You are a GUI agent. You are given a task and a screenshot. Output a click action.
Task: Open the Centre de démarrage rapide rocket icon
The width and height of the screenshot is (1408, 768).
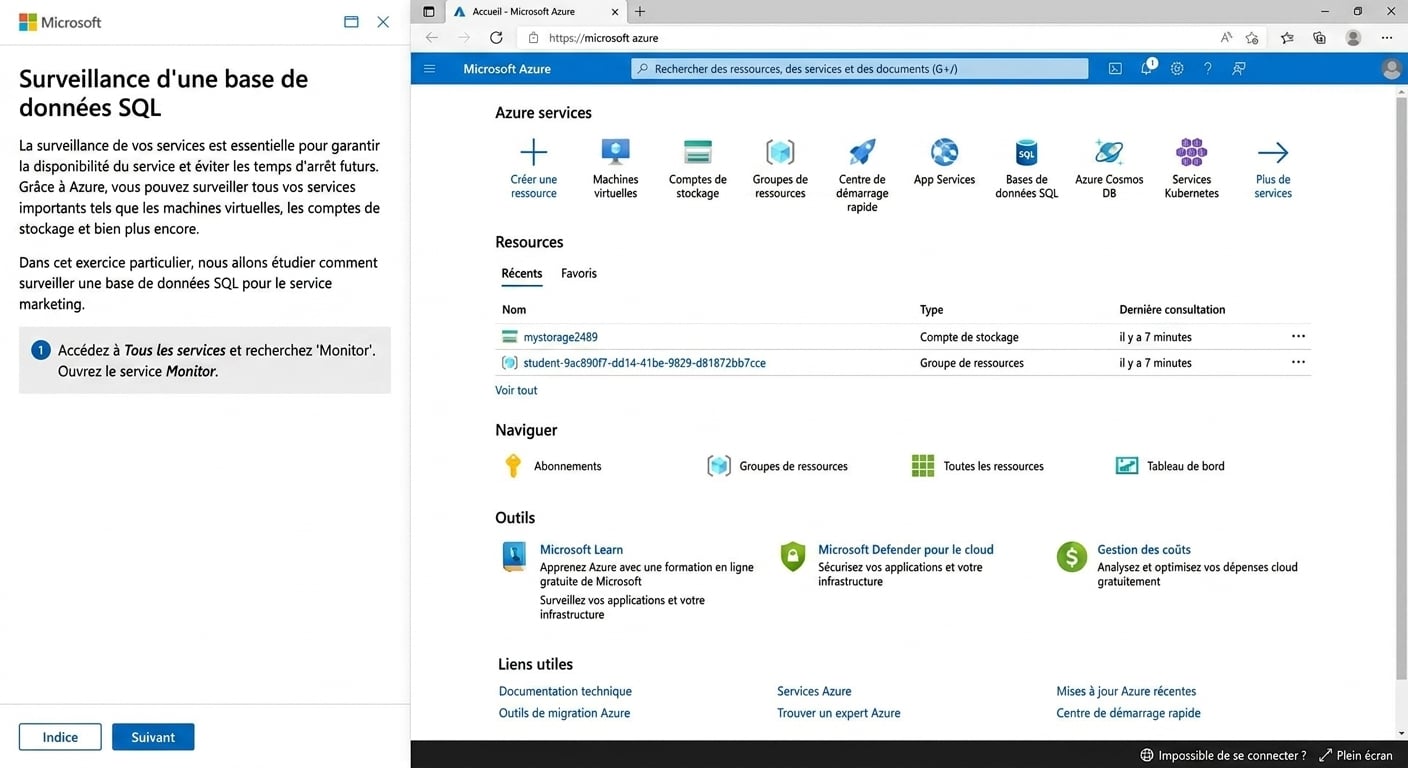(862, 152)
